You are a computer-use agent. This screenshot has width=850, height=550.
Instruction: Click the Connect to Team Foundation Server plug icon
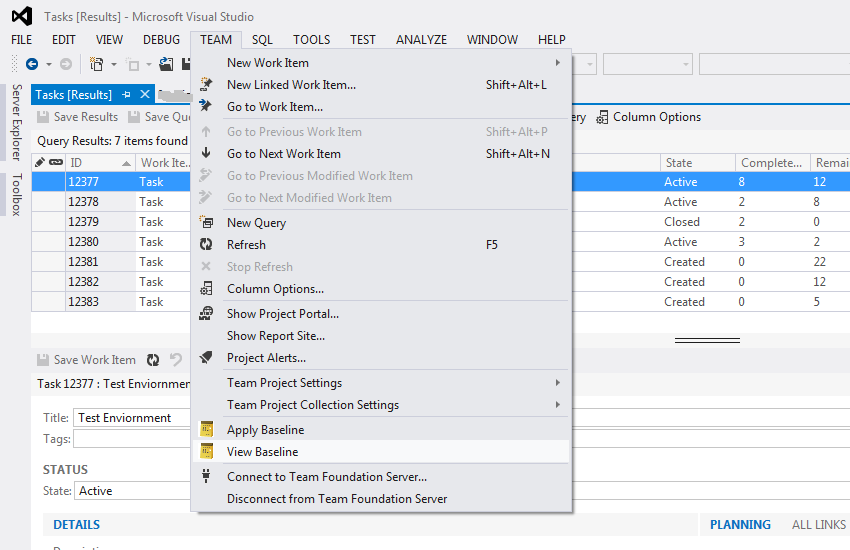pyautogui.click(x=206, y=476)
